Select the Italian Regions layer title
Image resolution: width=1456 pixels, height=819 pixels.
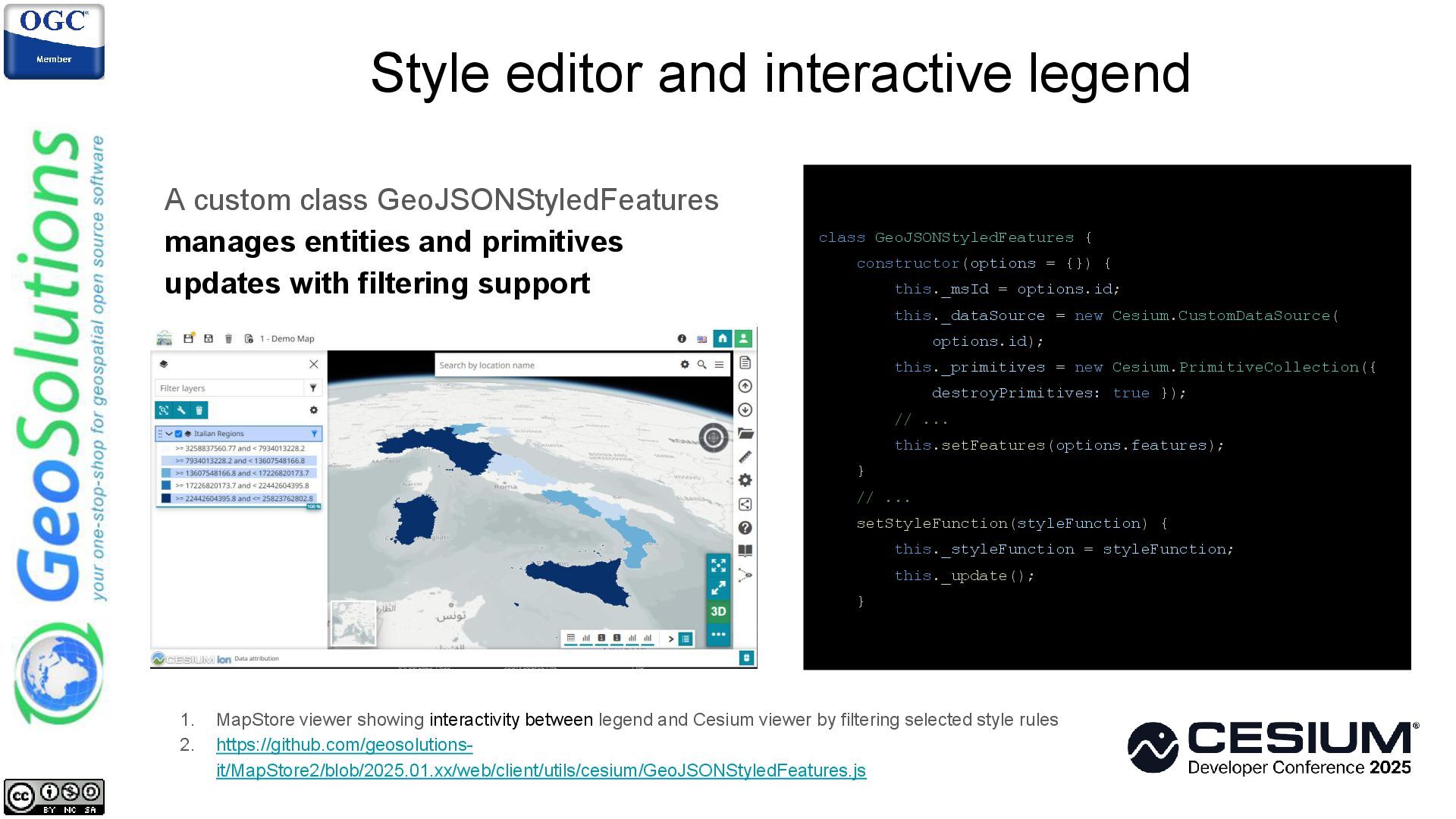pyautogui.click(x=219, y=434)
